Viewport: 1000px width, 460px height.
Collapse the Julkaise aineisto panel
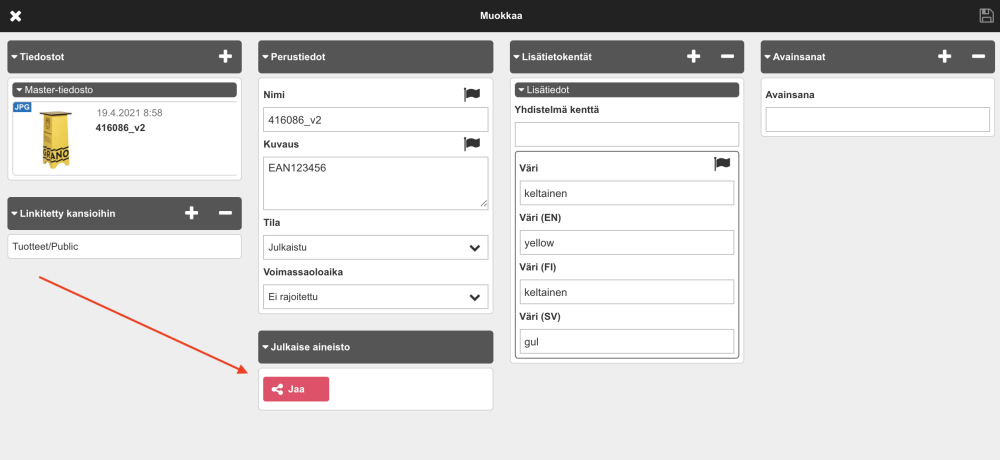265,347
